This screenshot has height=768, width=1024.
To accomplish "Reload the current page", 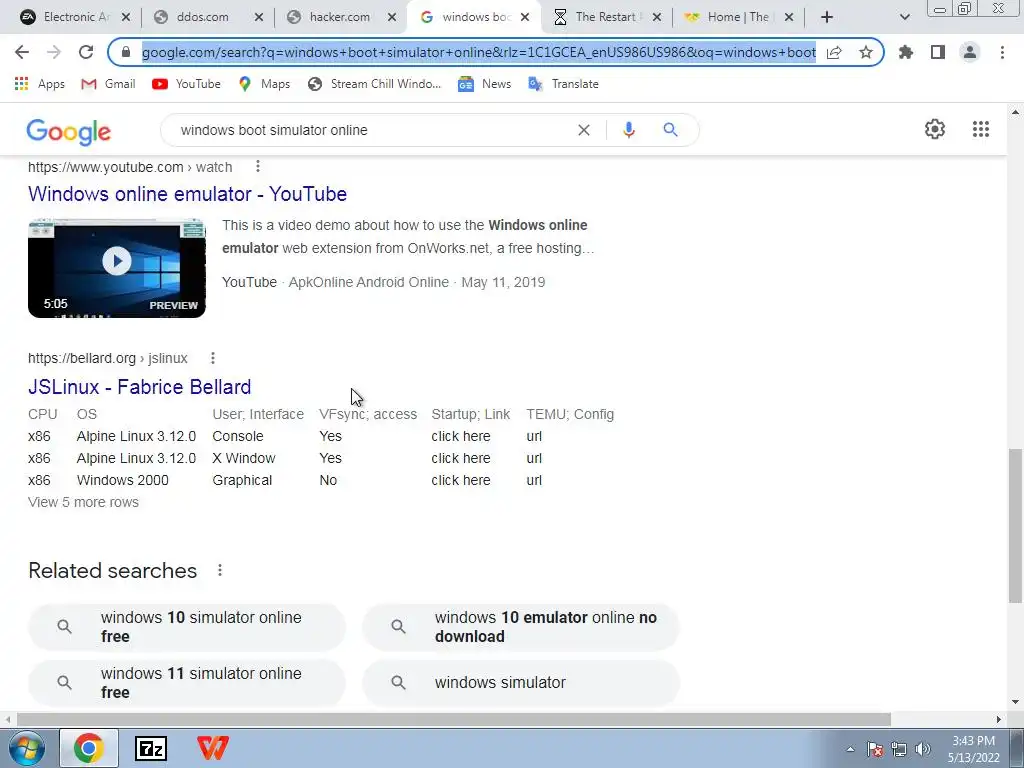I will point(86,52).
